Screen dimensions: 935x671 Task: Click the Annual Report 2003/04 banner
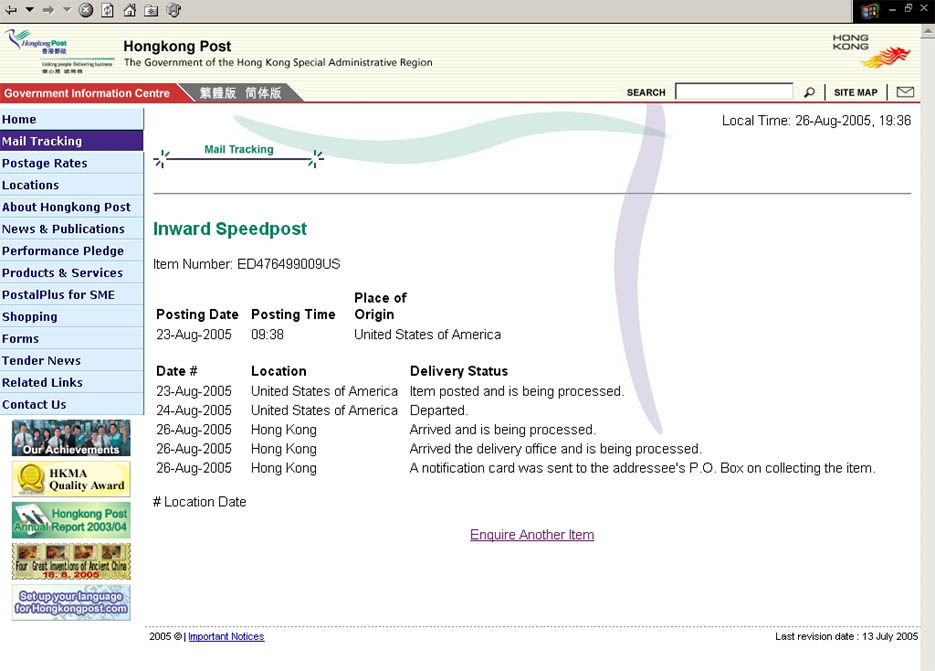[x=71, y=520]
